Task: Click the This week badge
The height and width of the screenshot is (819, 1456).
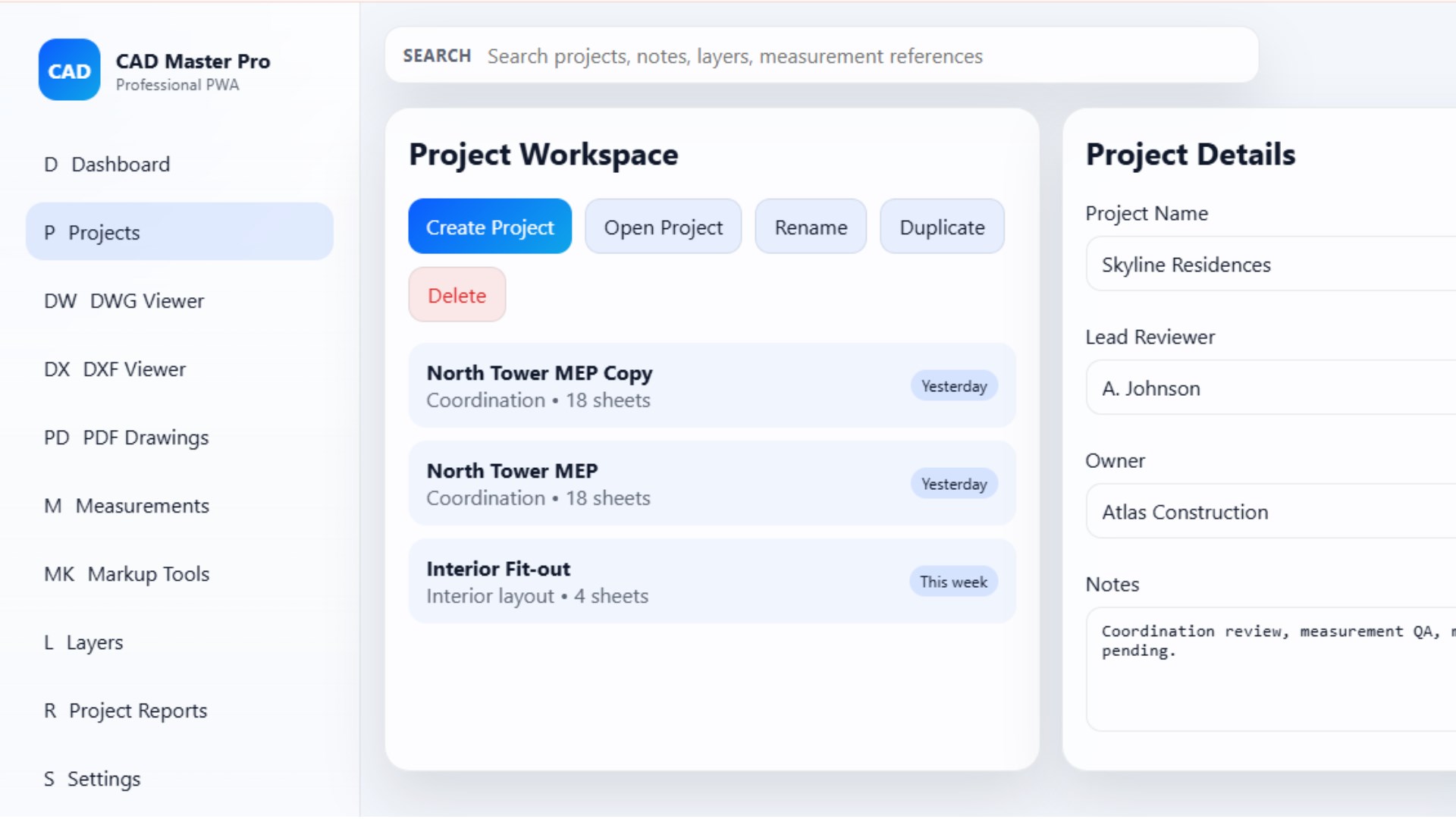Action: pos(953,582)
